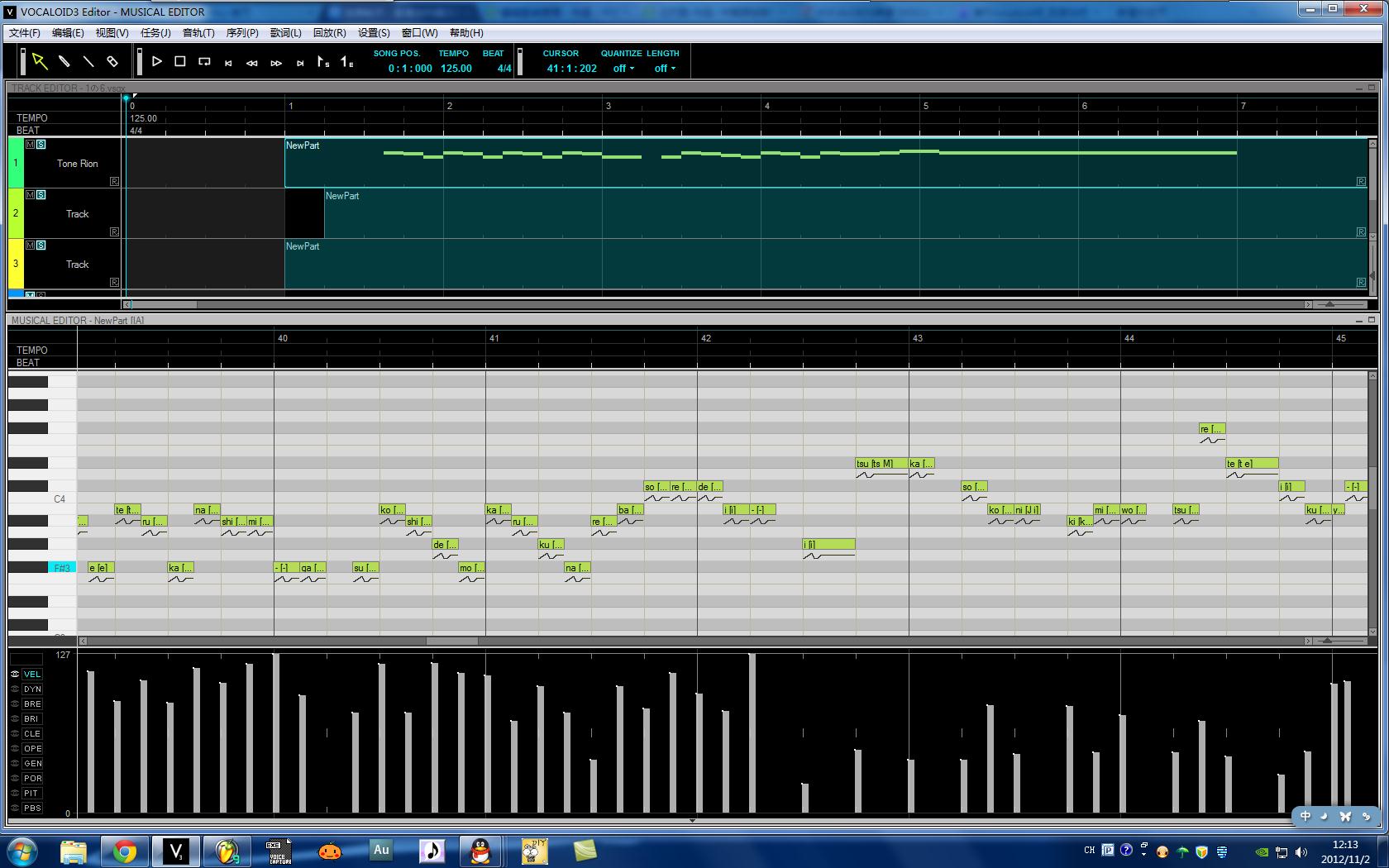Click the TEMPO value 125.00 in toolbar
This screenshot has width=1389, height=868.
(x=456, y=69)
